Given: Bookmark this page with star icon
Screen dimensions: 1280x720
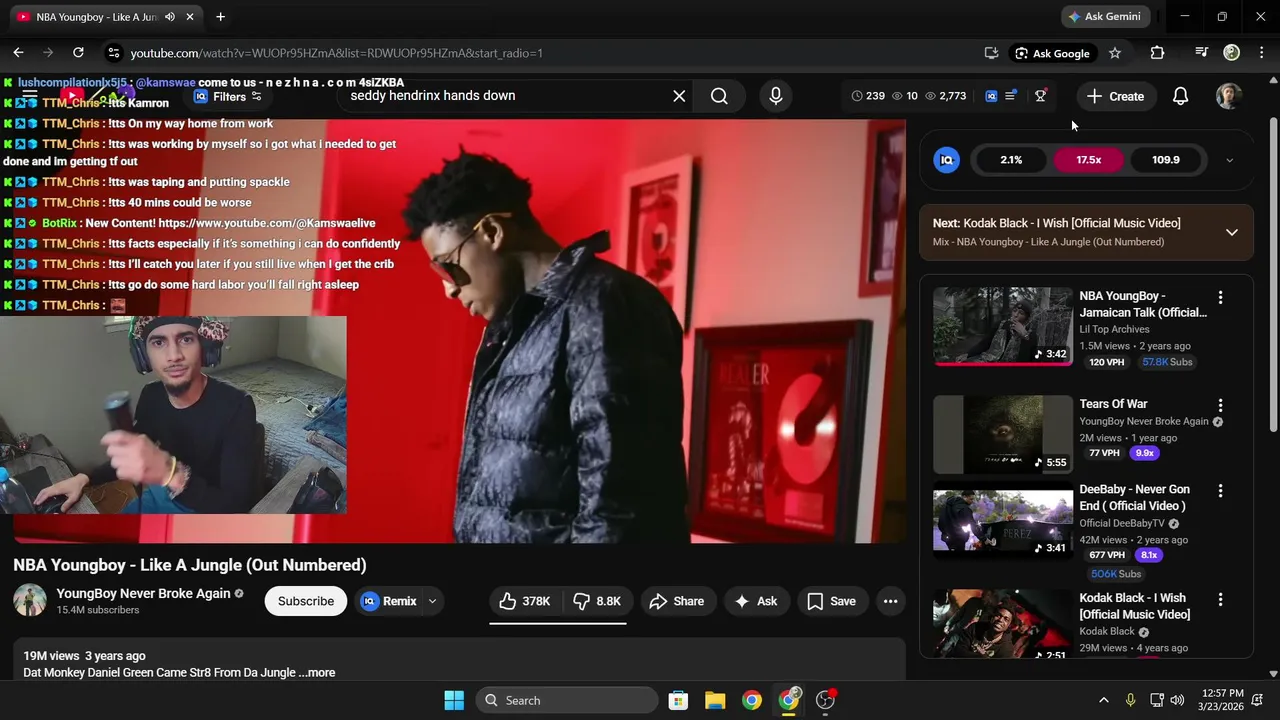Looking at the screenshot, I should [x=1115, y=53].
